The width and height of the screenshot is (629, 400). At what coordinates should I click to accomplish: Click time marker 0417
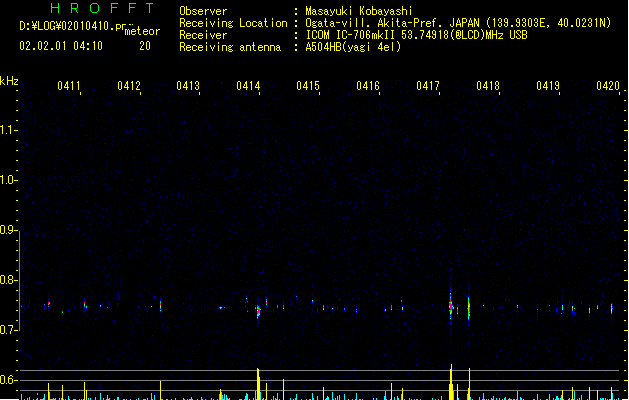428,86
